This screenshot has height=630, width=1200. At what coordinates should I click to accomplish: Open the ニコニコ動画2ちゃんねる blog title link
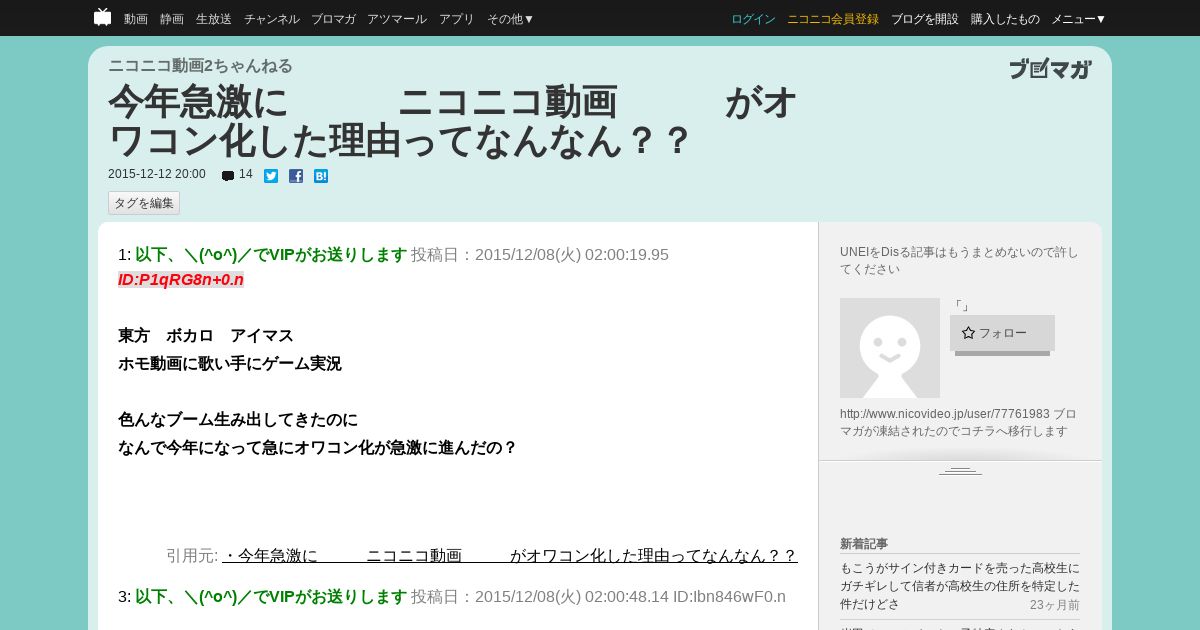pos(200,66)
